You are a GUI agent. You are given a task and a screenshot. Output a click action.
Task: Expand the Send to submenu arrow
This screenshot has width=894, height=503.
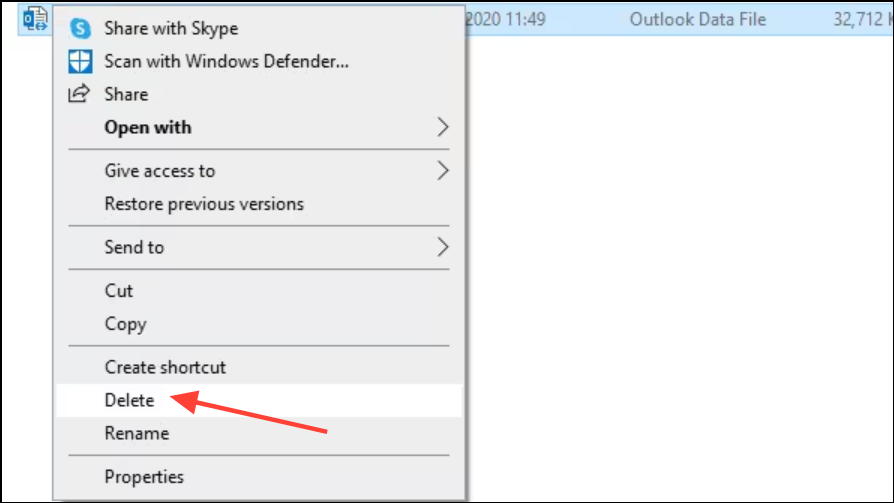pyautogui.click(x=442, y=247)
